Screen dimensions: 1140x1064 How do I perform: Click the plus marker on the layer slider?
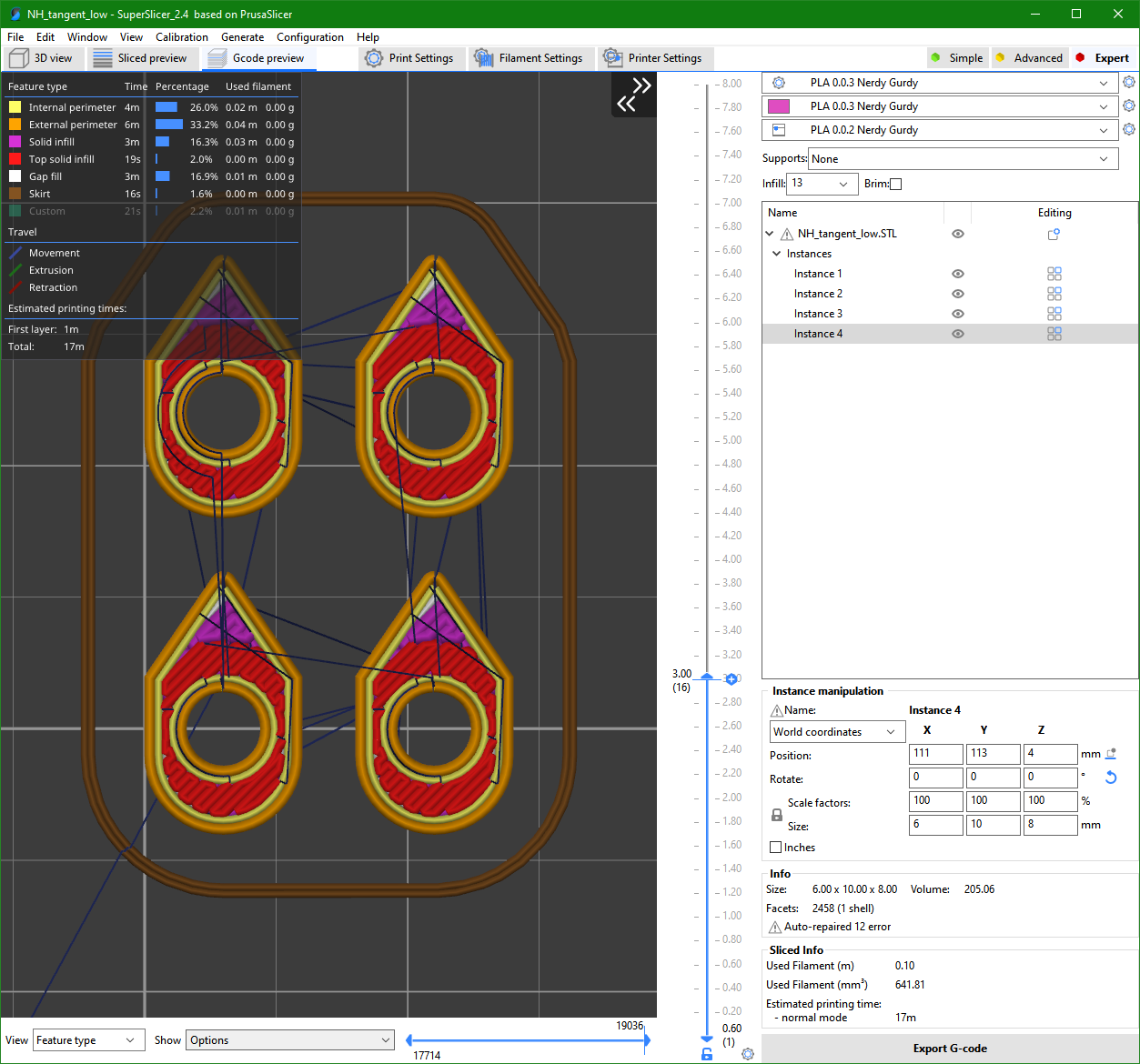731,679
